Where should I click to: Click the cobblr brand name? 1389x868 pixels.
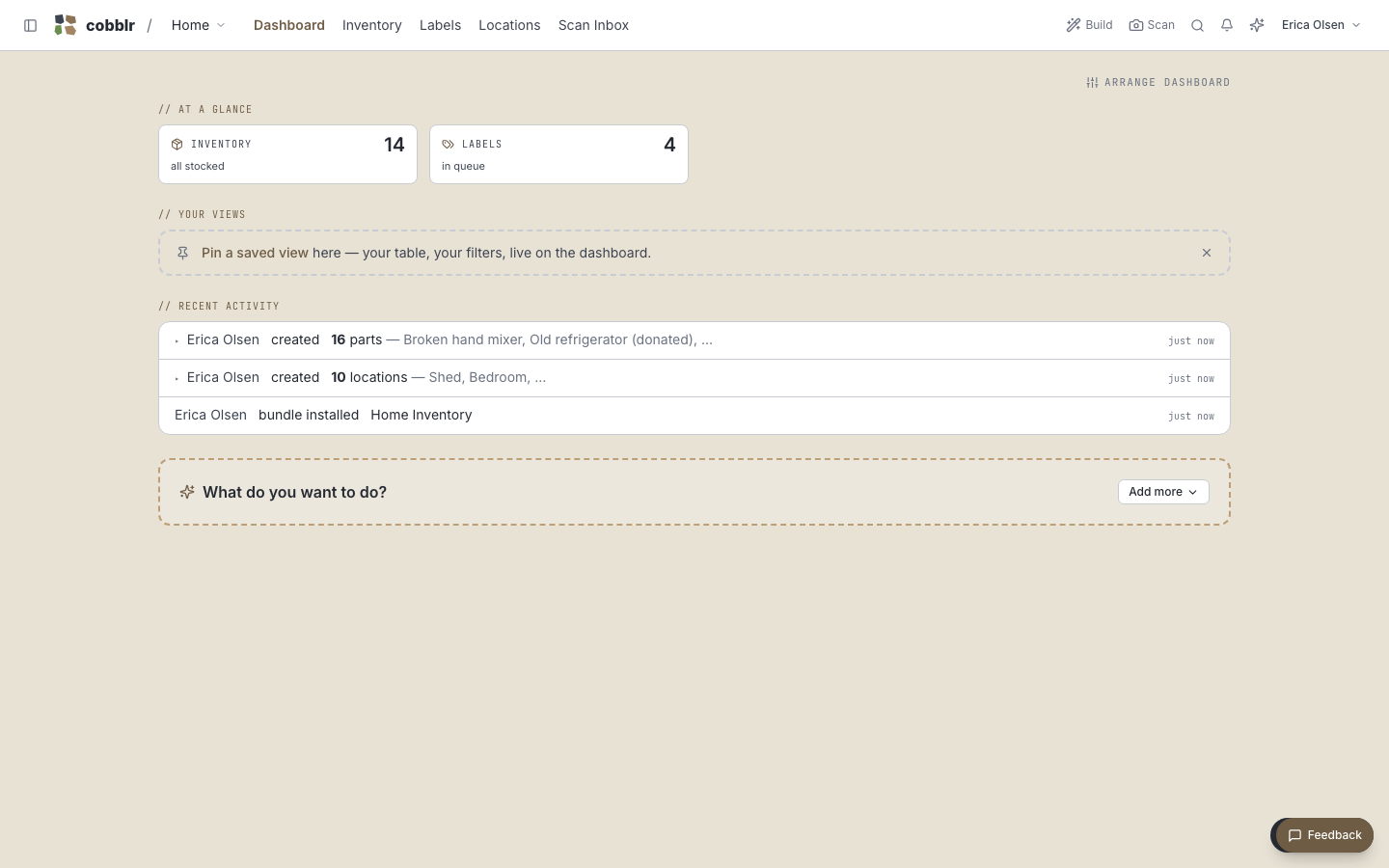pos(110,25)
